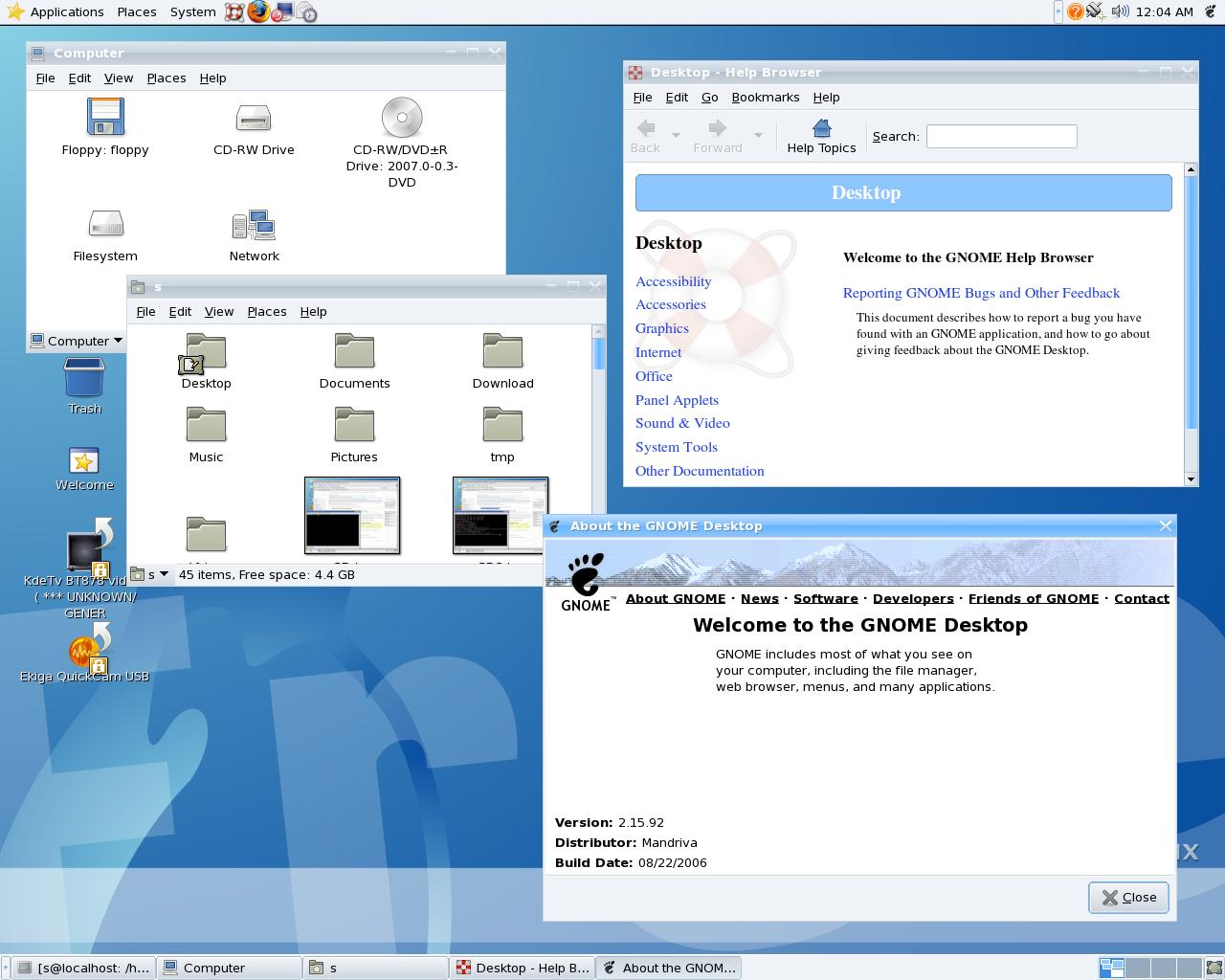Click the Friends of GNOME link
The width and height of the screenshot is (1225, 980).
(1034, 598)
